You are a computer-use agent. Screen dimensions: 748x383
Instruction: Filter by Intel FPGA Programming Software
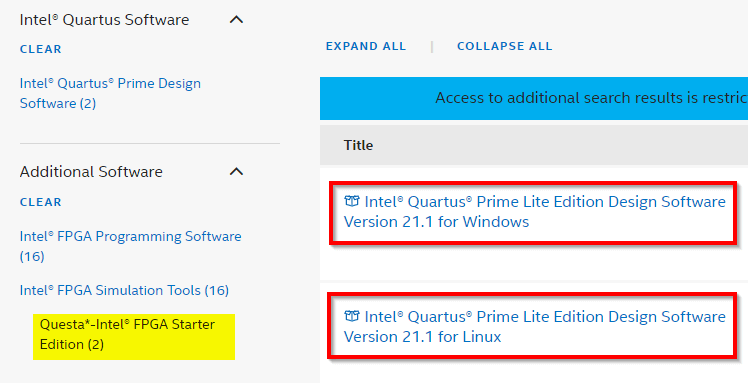click(131, 246)
